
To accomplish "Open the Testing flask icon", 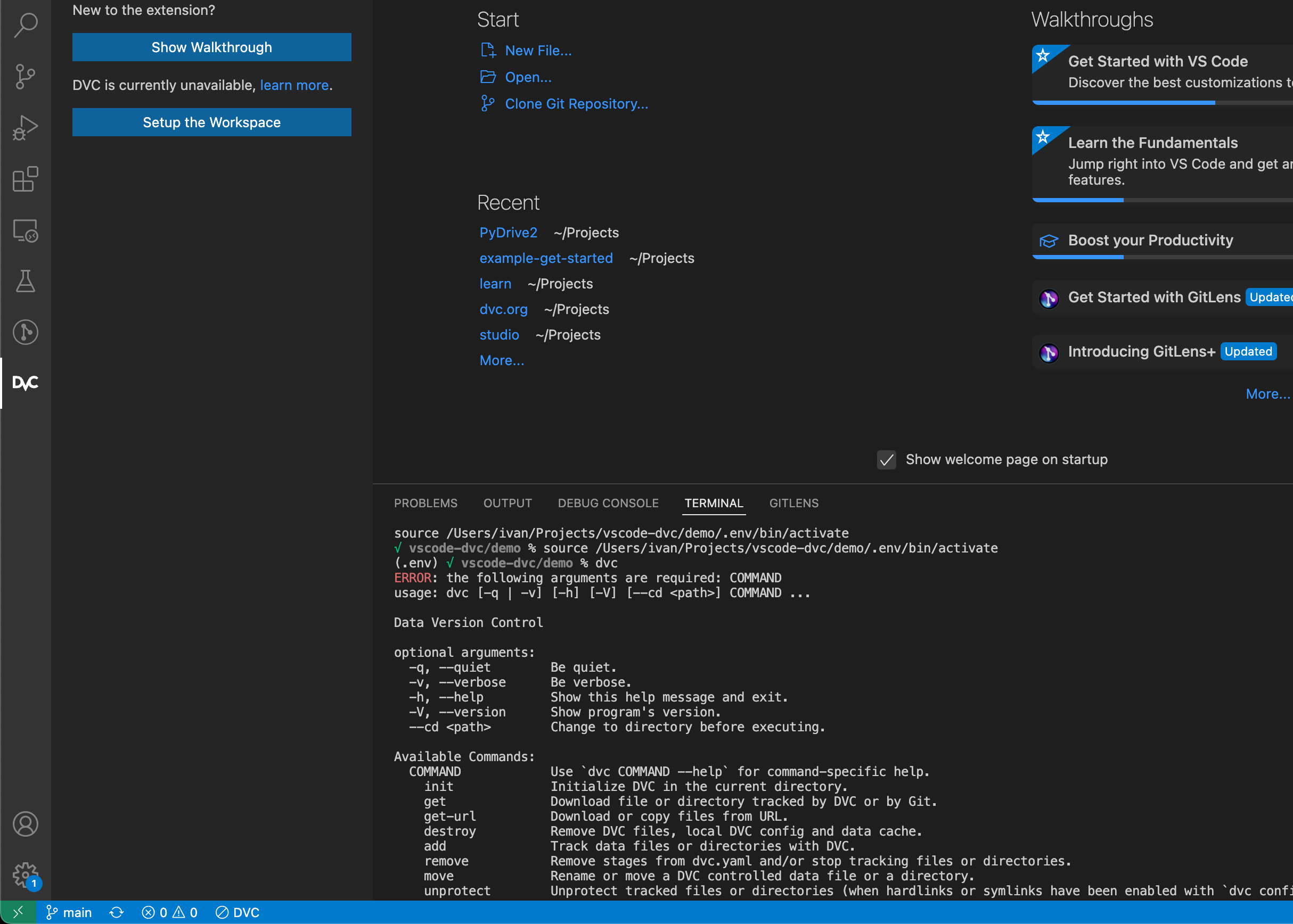I will click(x=26, y=281).
